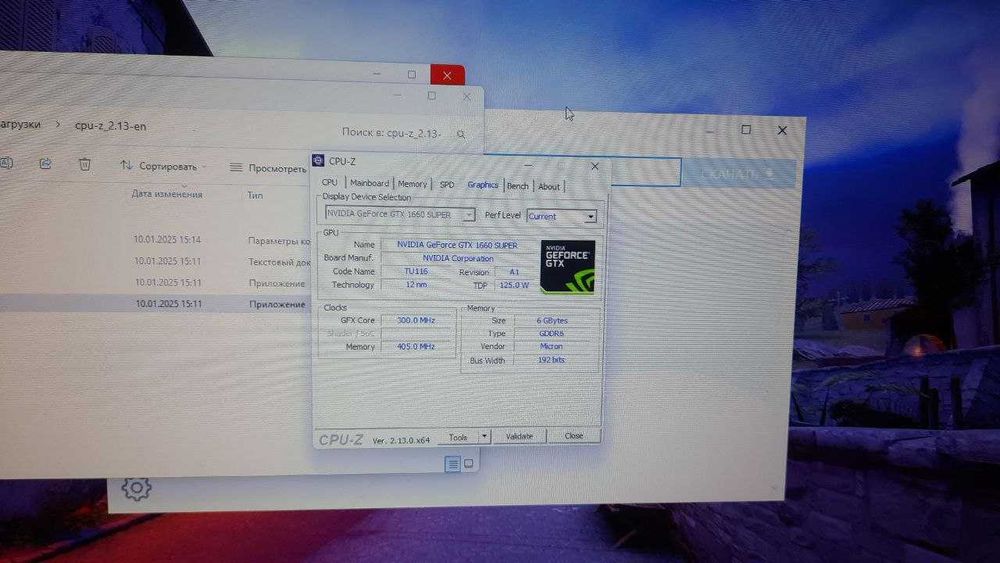This screenshot has width=1000, height=563.
Task: Click the cpu-z_2.13-en breadcrumb
Action: point(110,126)
